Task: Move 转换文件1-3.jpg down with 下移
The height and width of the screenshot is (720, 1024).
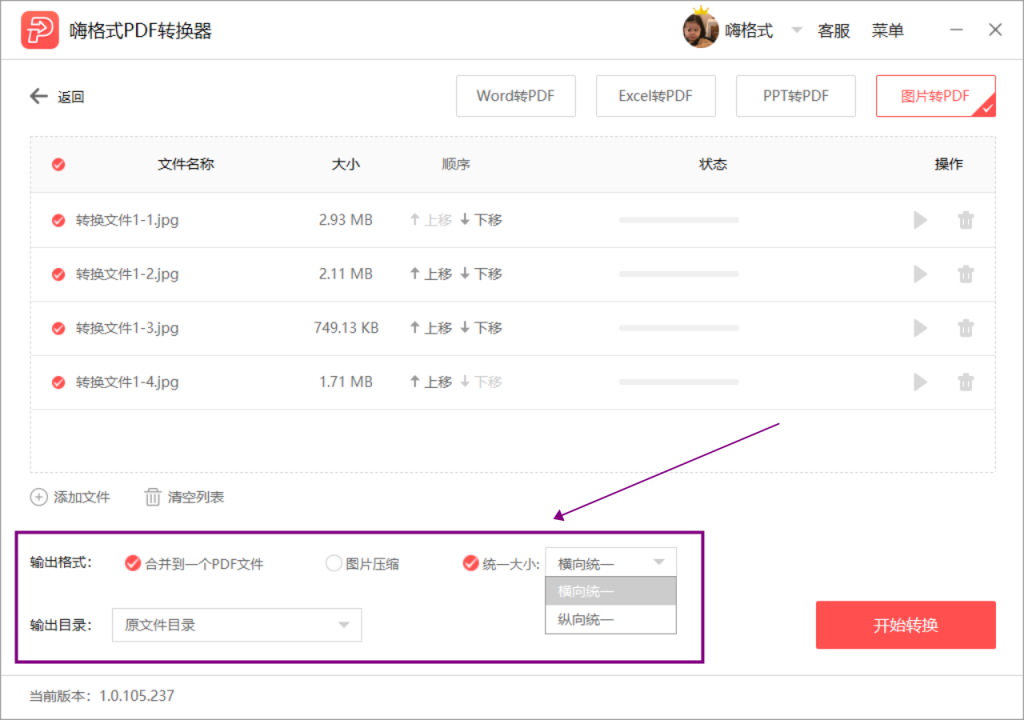Action: click(481, 328)
